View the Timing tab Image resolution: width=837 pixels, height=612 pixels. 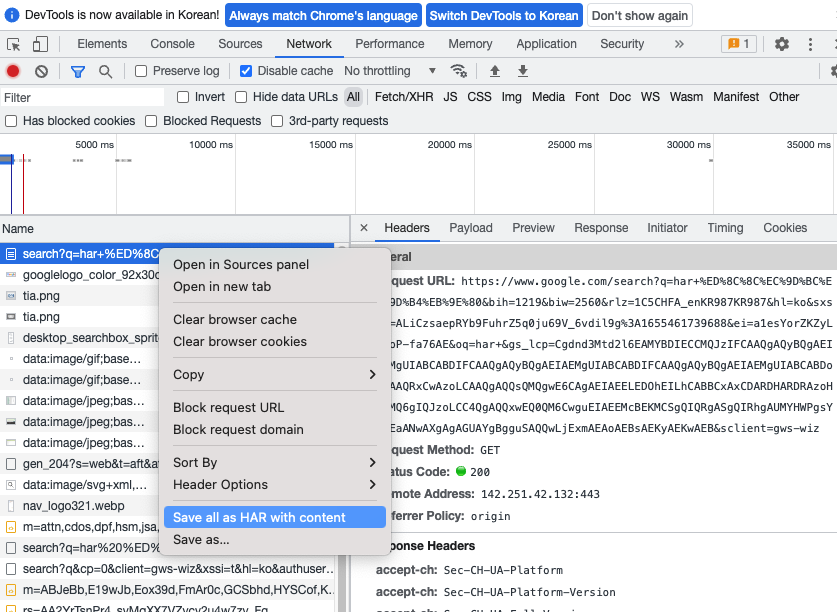click(725, 228)
